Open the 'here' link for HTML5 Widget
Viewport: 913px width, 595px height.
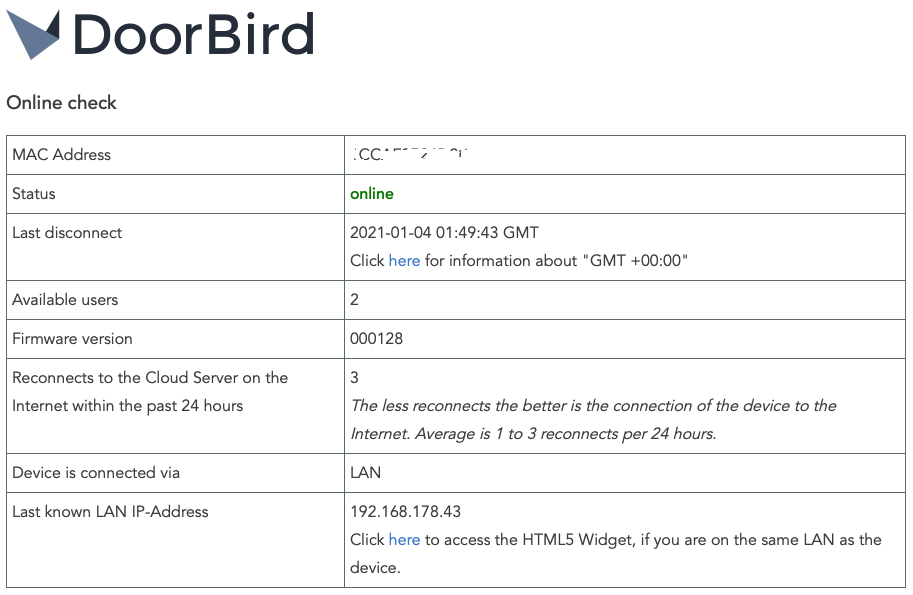pos(404,540)
